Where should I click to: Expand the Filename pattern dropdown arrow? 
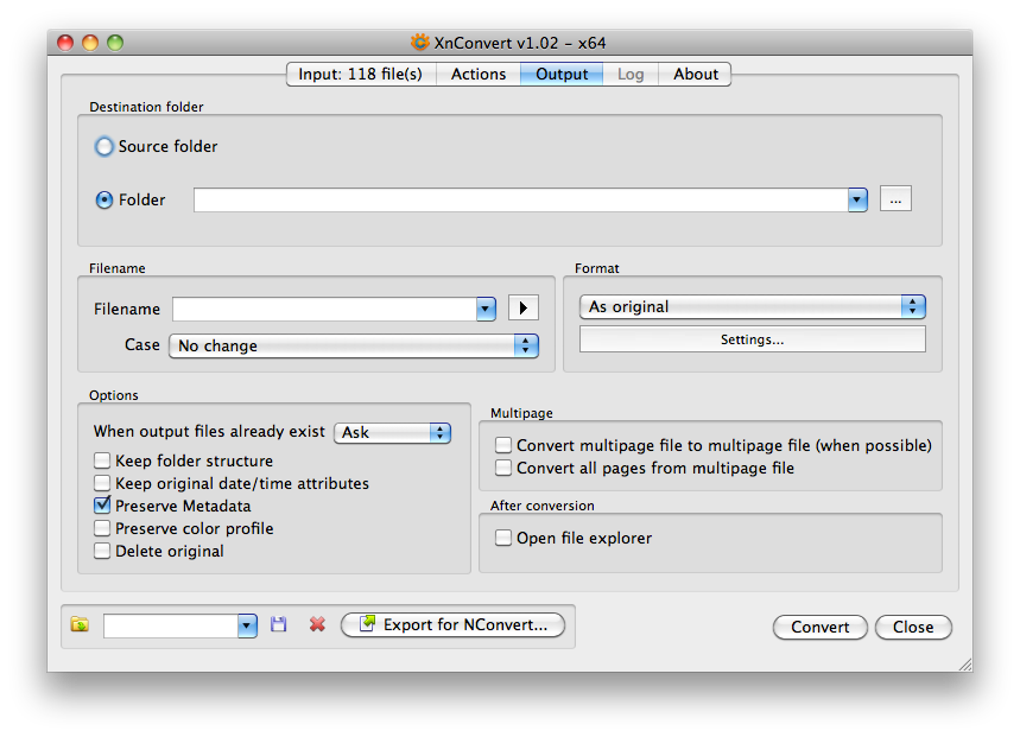tap(486, 309)
